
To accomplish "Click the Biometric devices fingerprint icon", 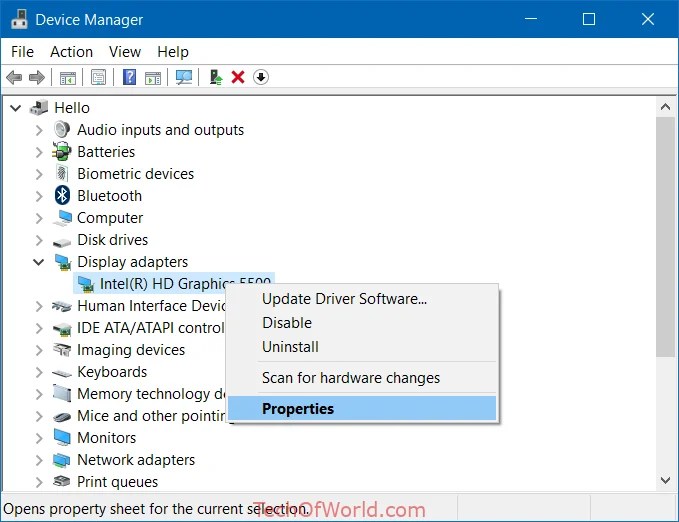I will (62, 174).
